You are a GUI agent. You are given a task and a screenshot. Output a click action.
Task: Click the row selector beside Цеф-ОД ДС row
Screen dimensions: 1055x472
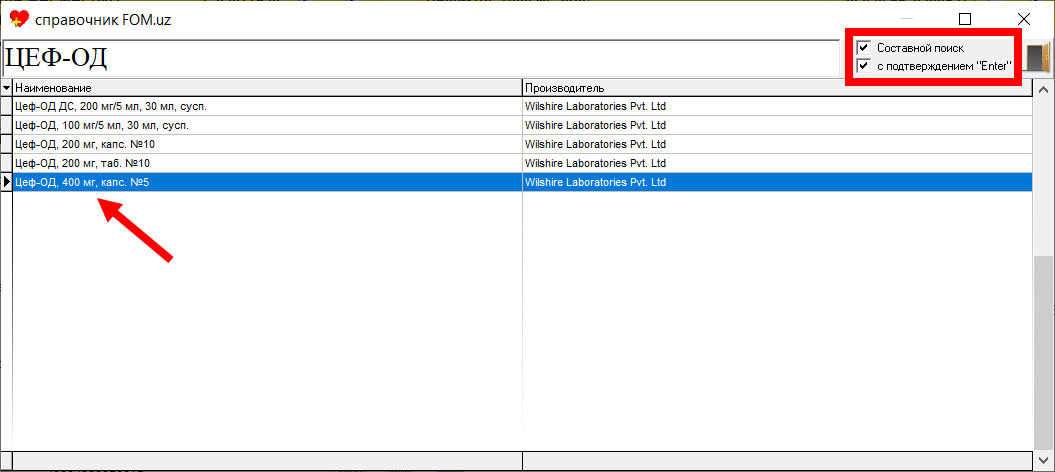click(x=6, y=106)
